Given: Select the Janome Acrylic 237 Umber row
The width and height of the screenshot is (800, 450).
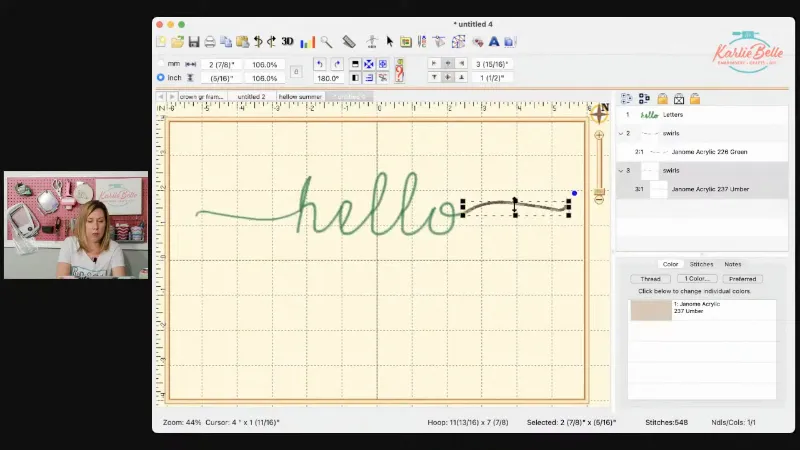Looking at the screenshot, I should pos(702,189).
